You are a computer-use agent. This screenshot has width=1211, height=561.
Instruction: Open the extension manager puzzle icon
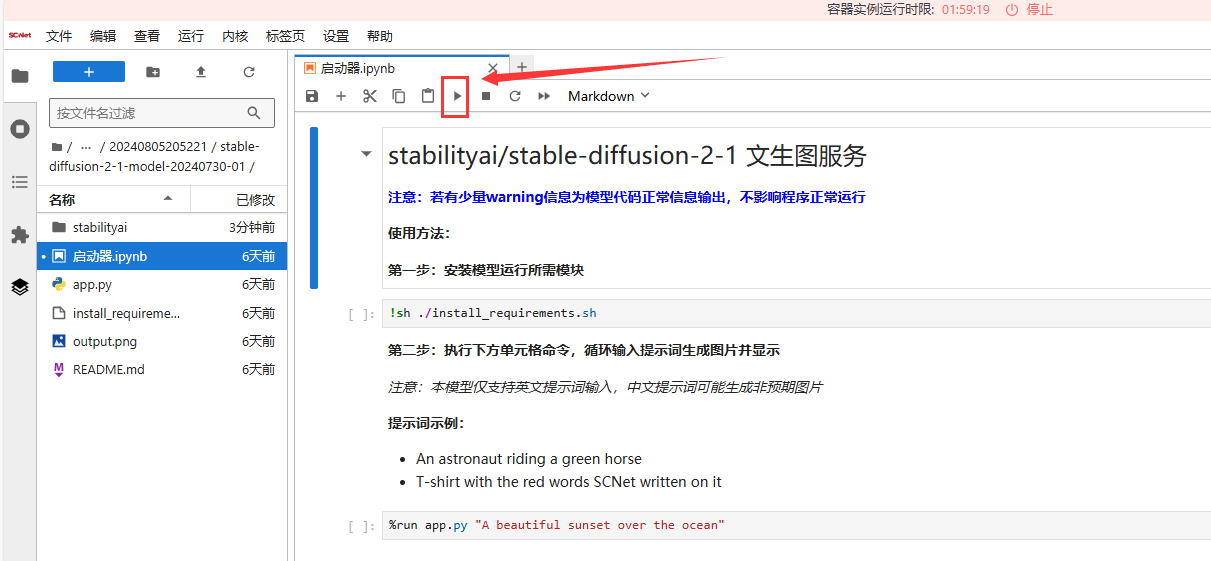19,235
